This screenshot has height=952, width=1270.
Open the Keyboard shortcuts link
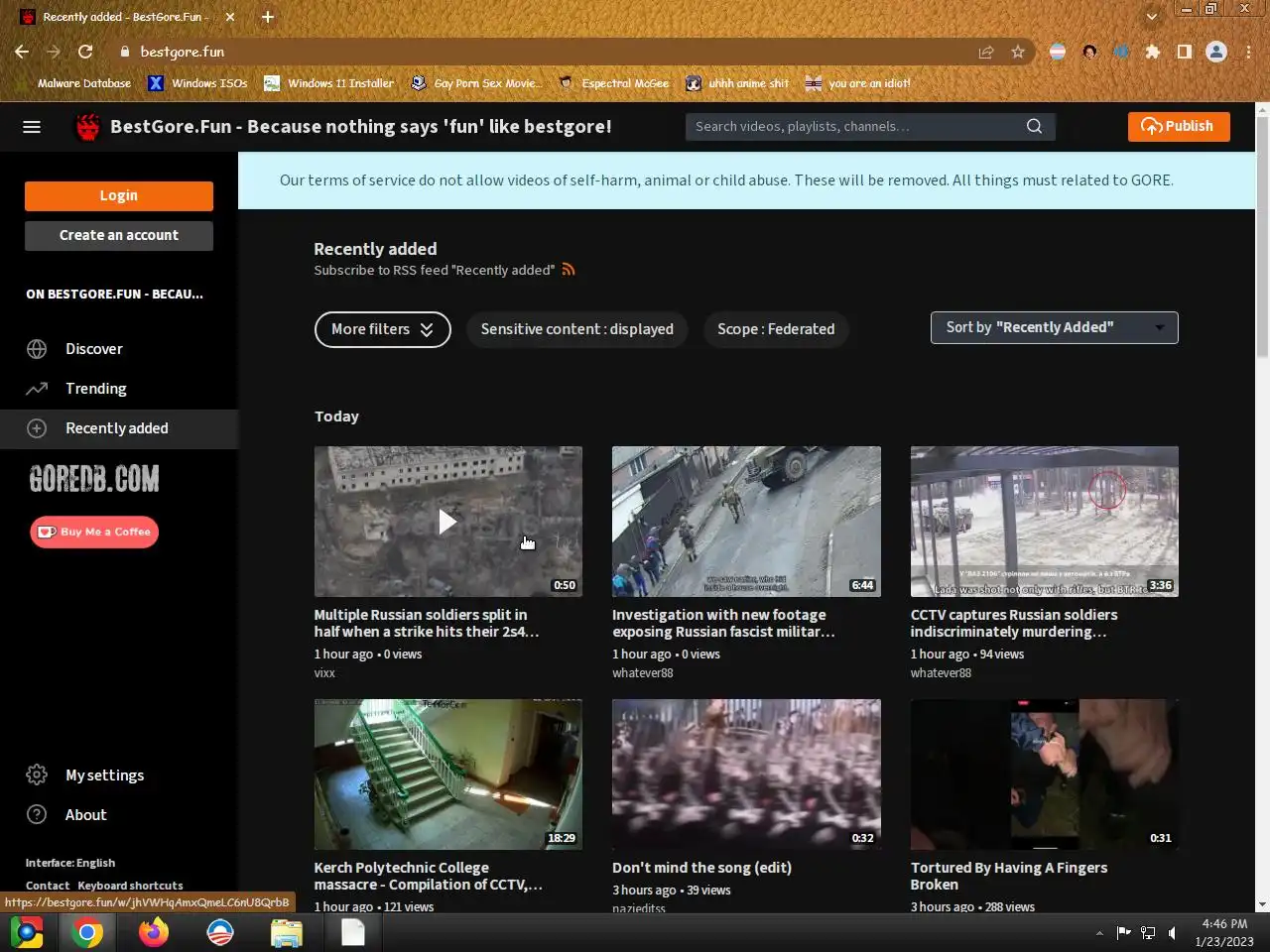130,886
